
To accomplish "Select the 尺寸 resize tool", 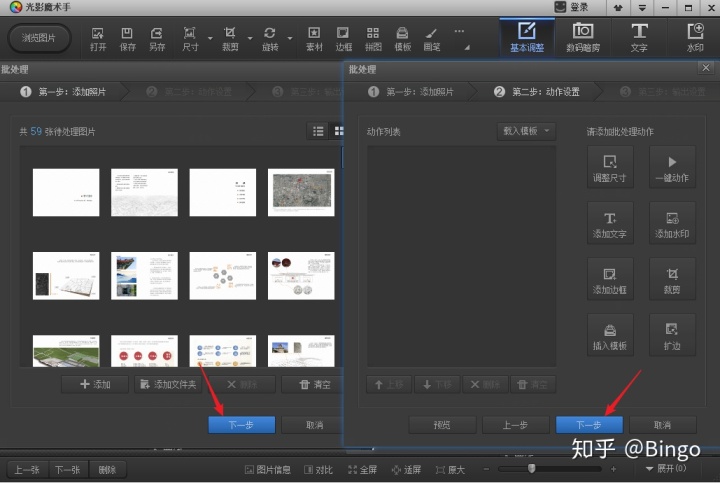I will 190,39.
